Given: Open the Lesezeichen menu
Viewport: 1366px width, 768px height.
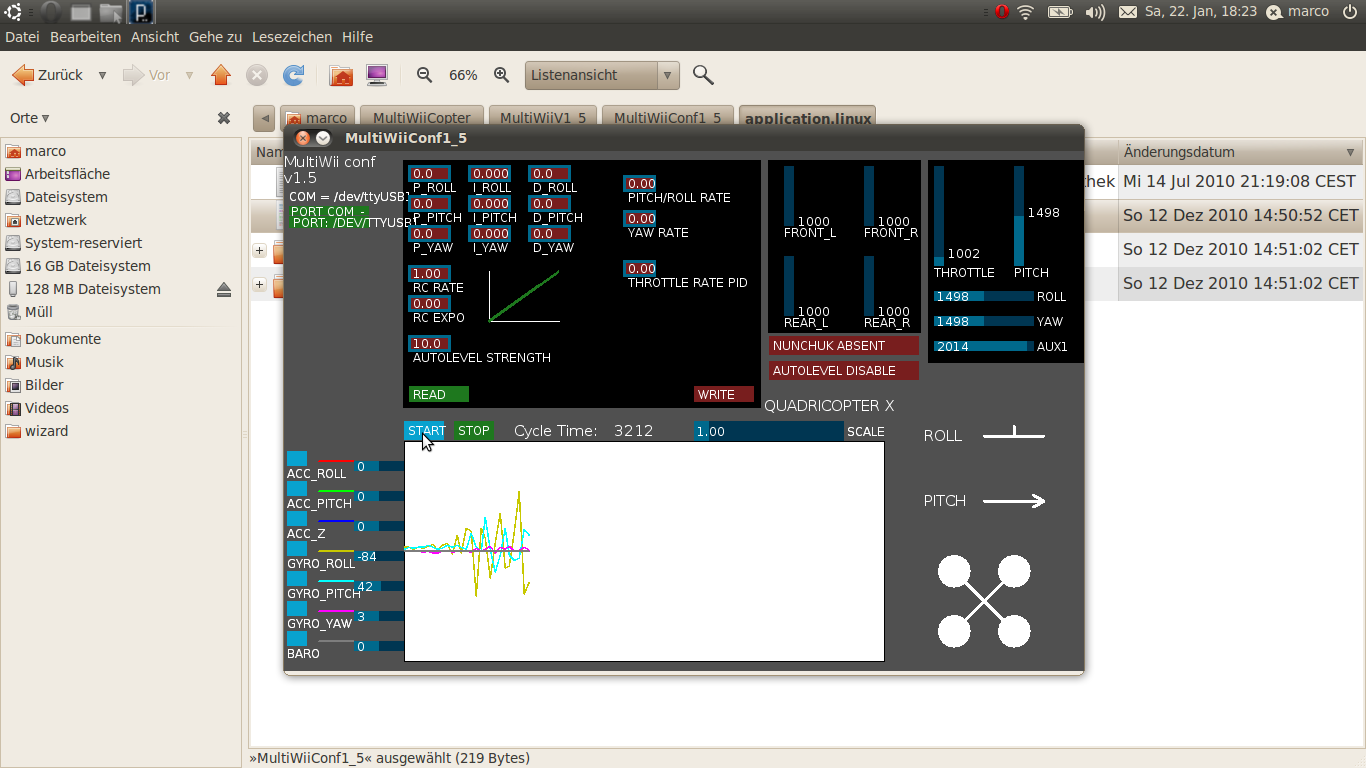Looking at the screenshot, I should 292,37.
